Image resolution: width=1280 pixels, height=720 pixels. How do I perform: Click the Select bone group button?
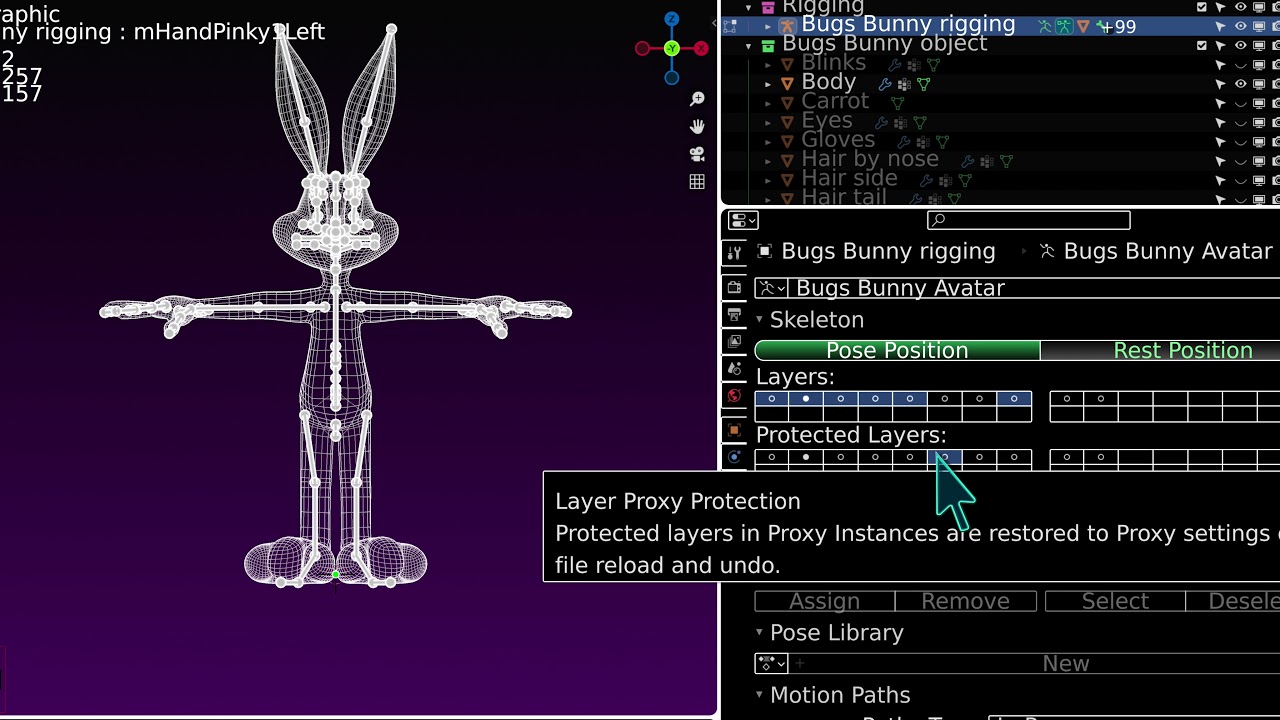(1115, 601)
